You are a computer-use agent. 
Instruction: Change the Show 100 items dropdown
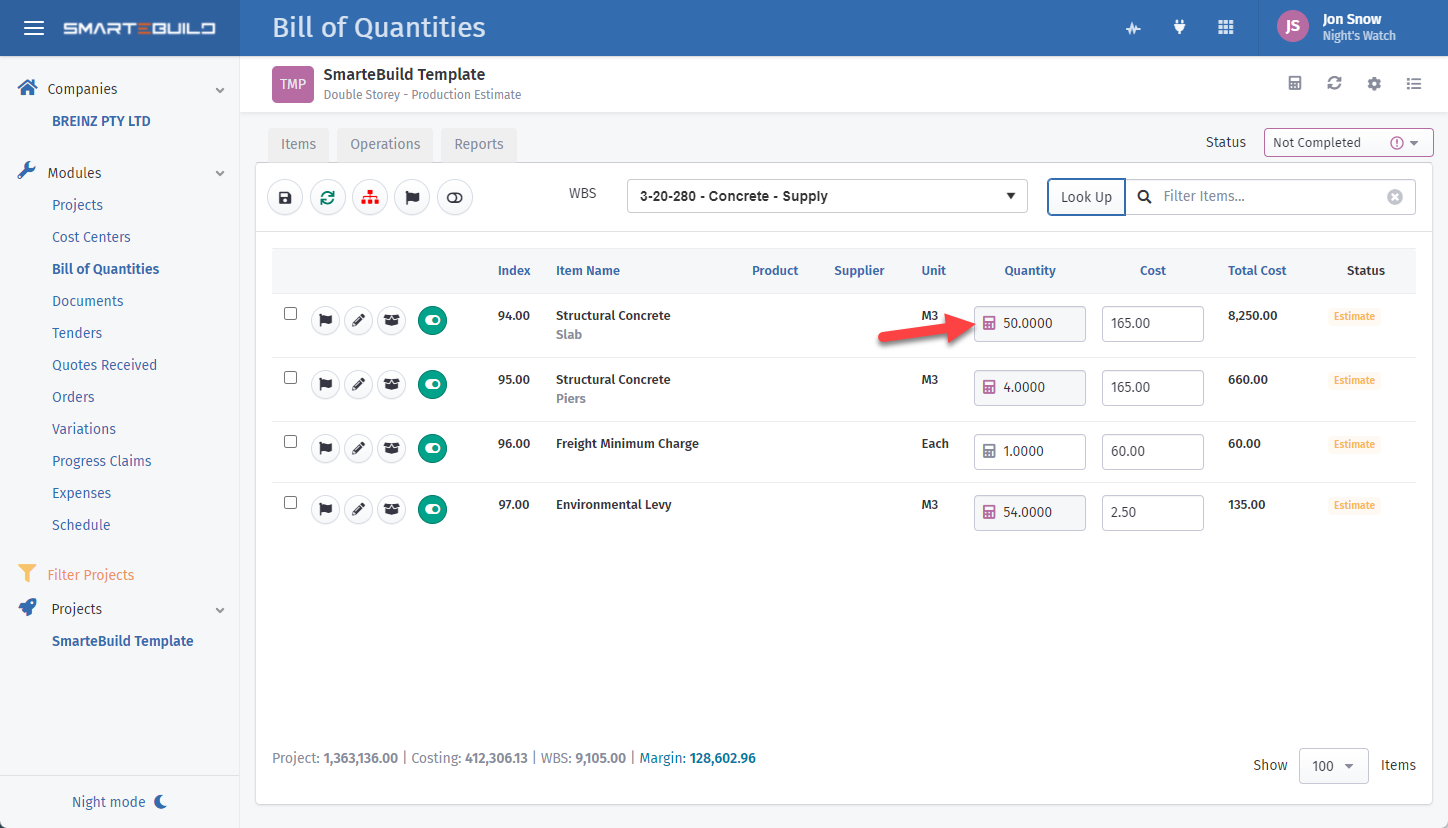(1333, 766)
